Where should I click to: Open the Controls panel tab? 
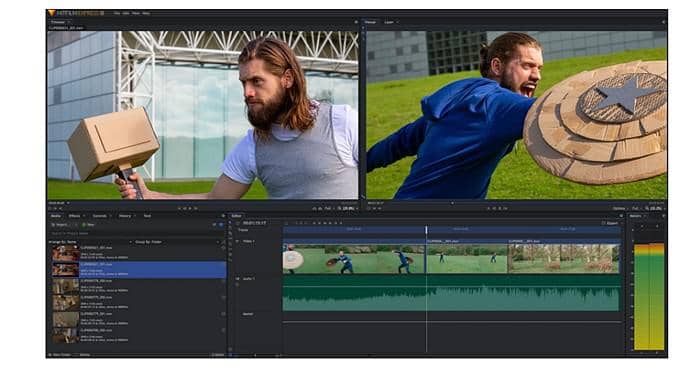(100, 216)
